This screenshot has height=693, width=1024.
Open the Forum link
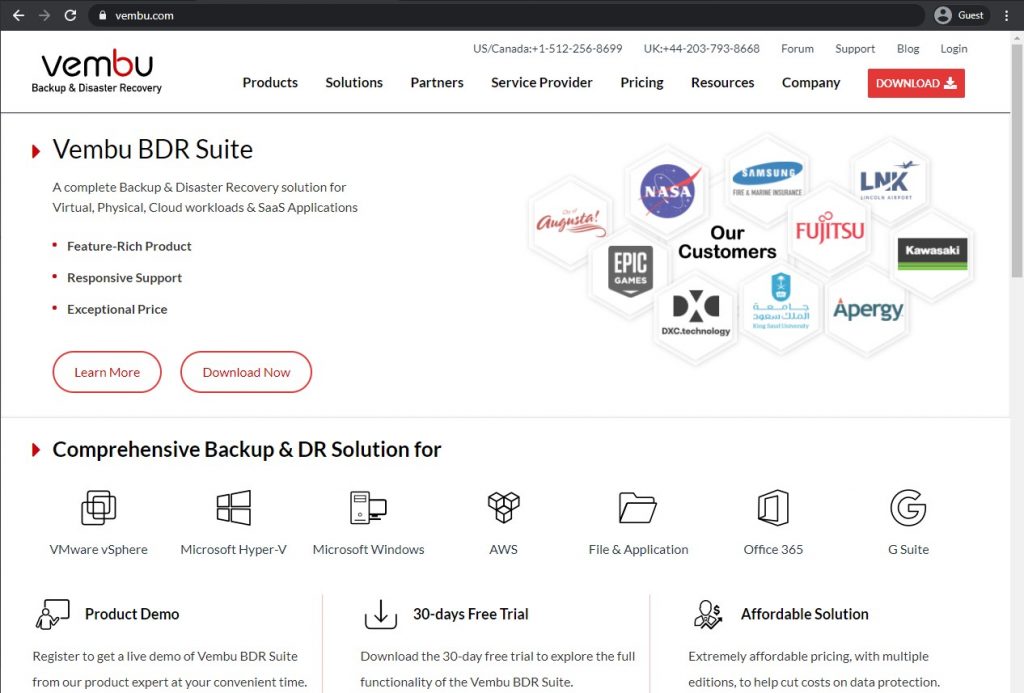(x=797, y=48)
